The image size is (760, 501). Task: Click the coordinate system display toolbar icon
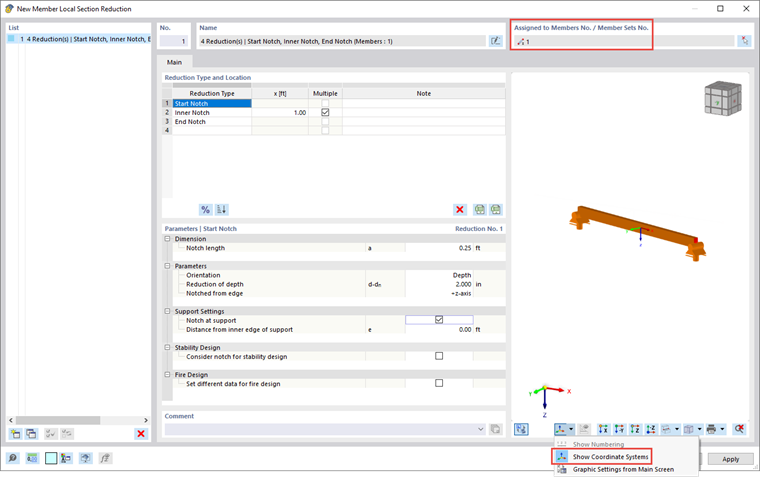tap(560, 429)
